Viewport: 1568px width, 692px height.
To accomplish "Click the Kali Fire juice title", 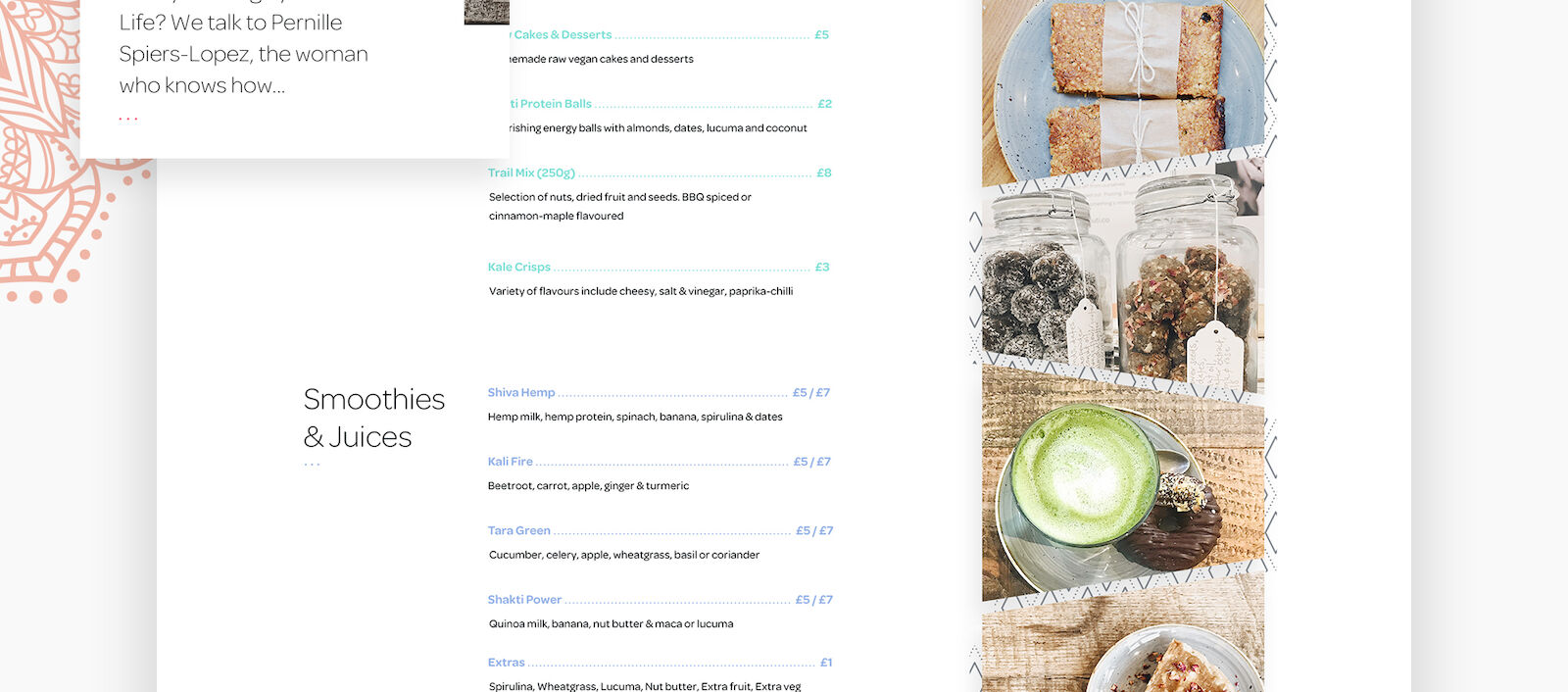I will coord(511,462).
